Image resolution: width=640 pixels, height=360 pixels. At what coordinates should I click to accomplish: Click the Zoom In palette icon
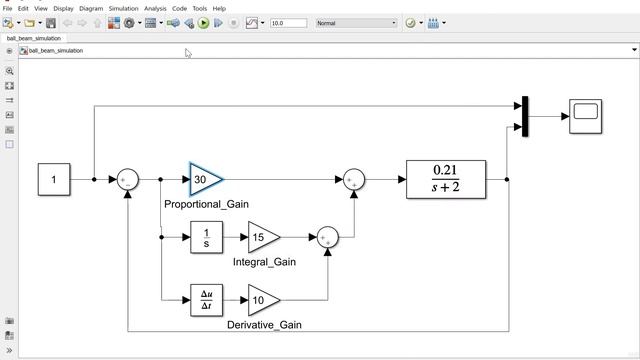[9, 71]
